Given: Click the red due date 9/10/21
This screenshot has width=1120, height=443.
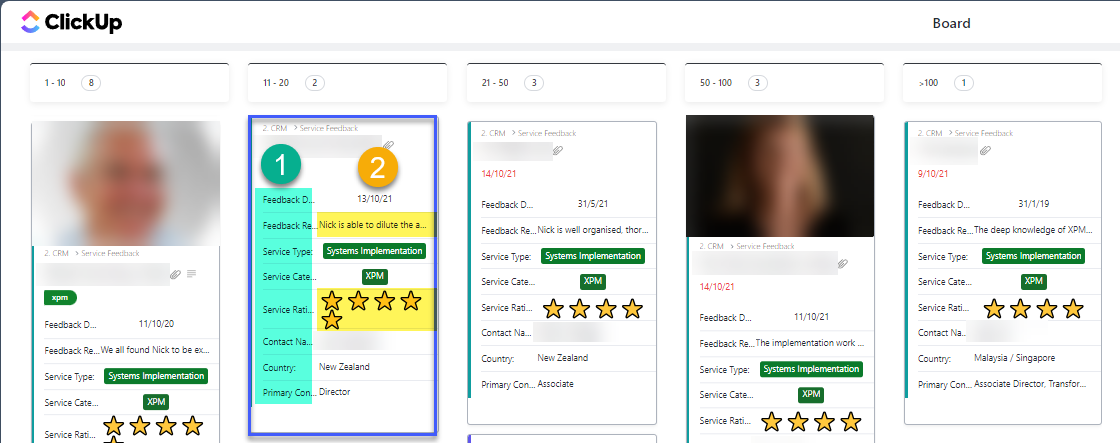Looking at the screenshot, I should click(931, 173).
